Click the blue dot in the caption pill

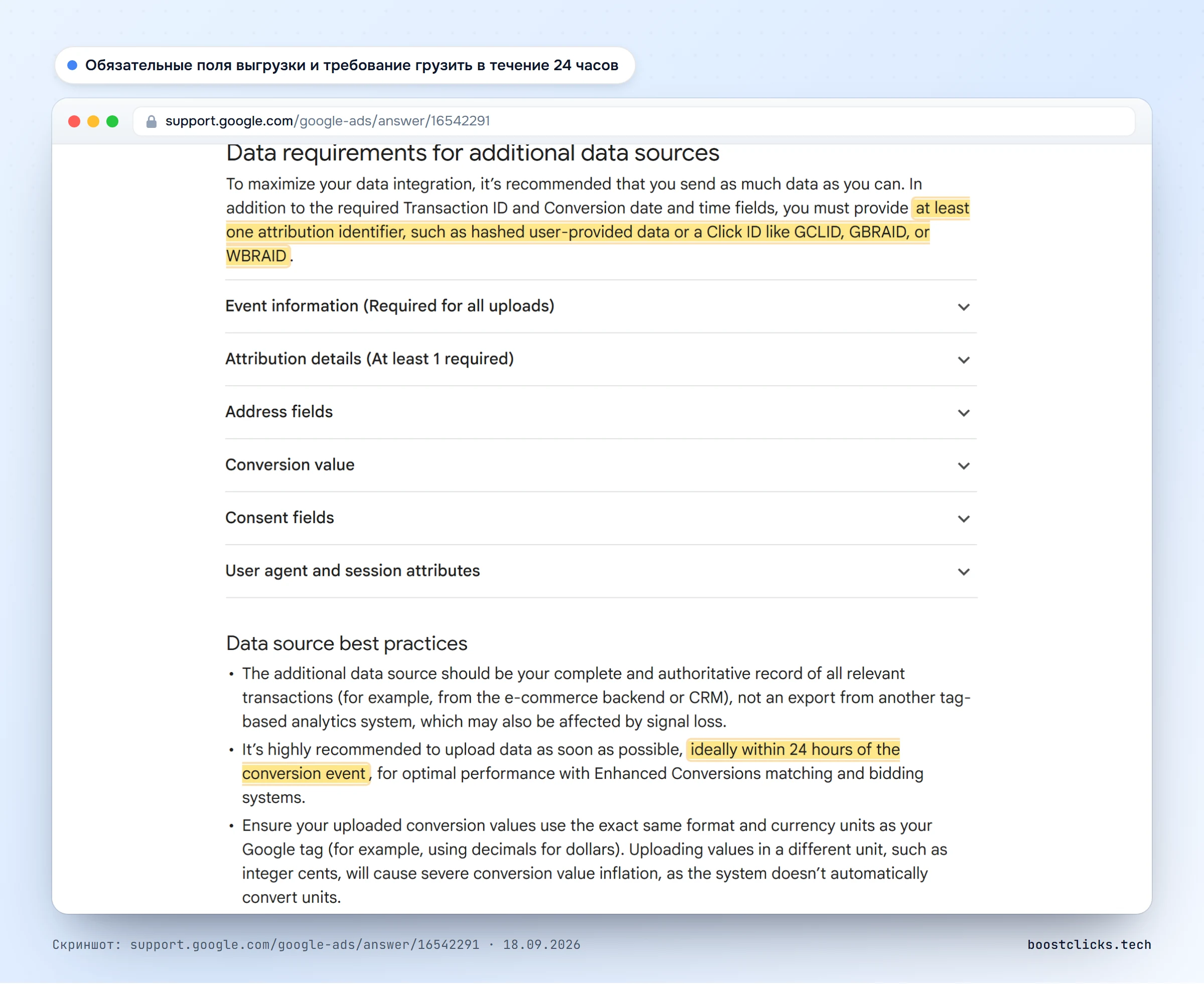(72, 65)
